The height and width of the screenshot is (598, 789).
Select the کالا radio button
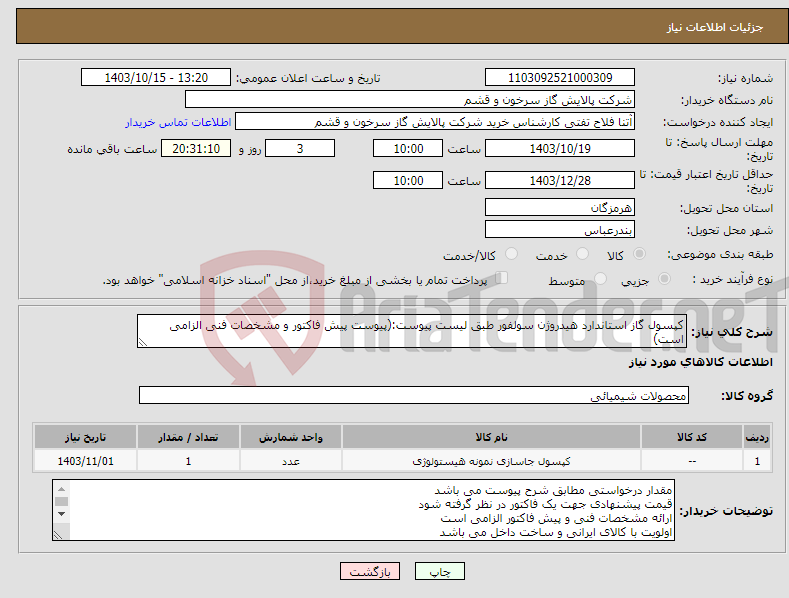point(639,254)
